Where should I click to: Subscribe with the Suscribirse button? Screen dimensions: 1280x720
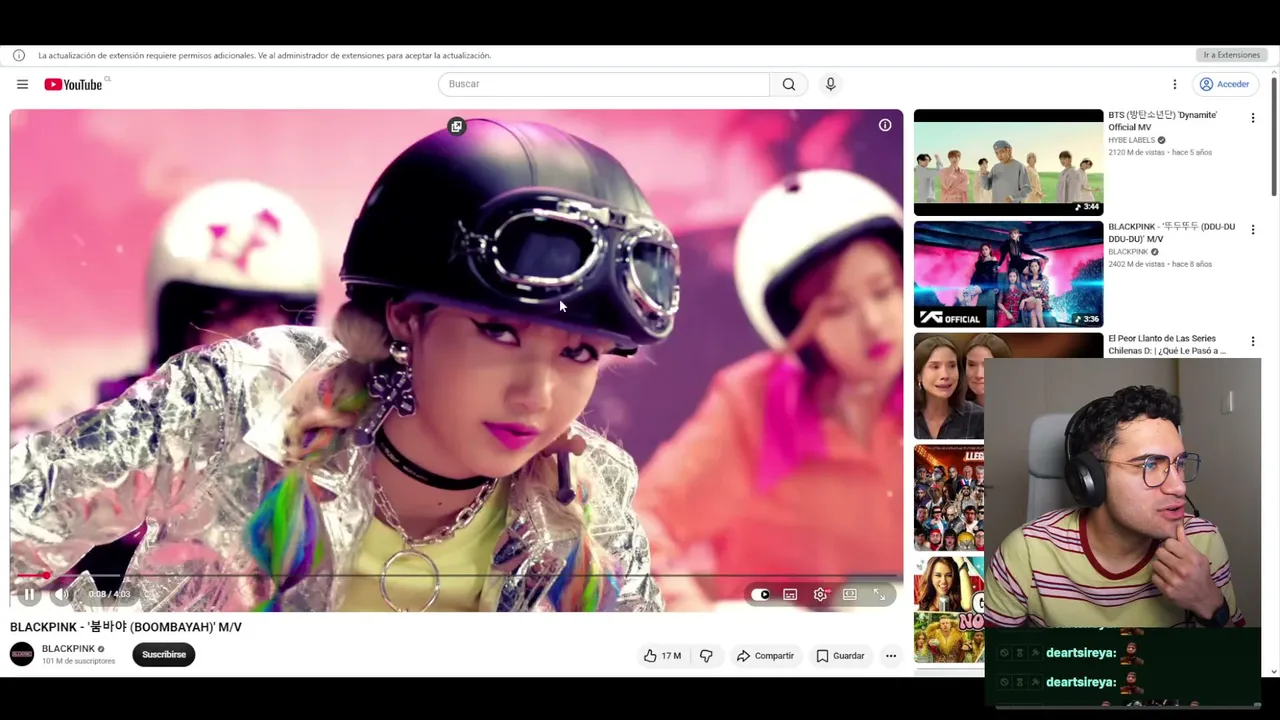click(x=164, y=655)
